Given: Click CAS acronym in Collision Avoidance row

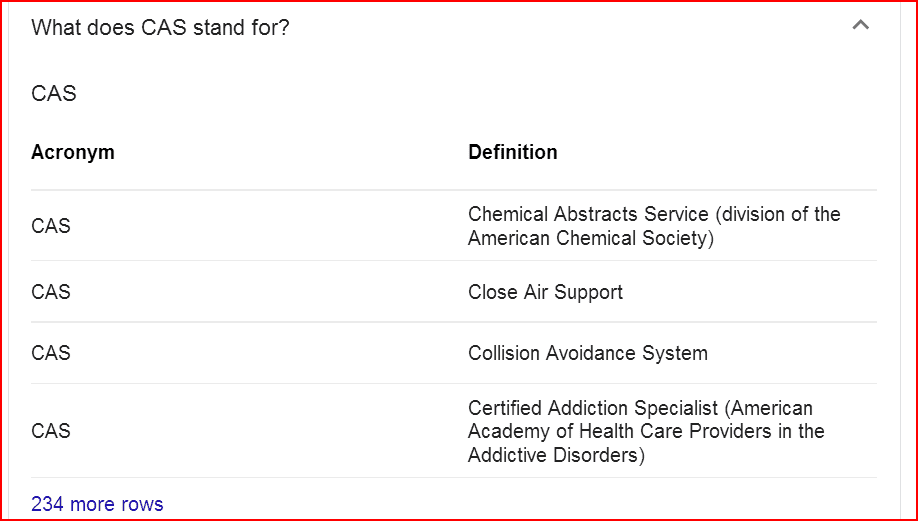Looking at the screenshot, I should [x=51, y=353].
